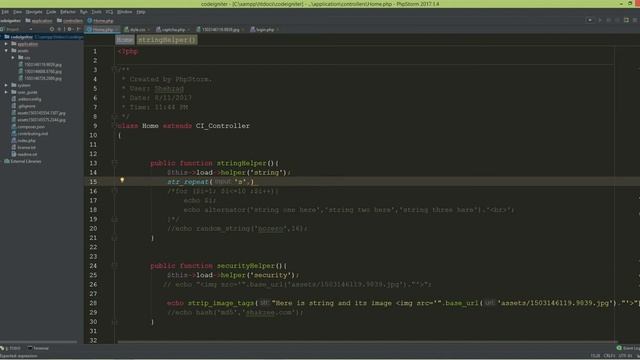The height and width of the screenshot is (360, 640).
Task: Switch to the 1503146119.9039.jpg editor tab
Action: click(x=220, y=29)
